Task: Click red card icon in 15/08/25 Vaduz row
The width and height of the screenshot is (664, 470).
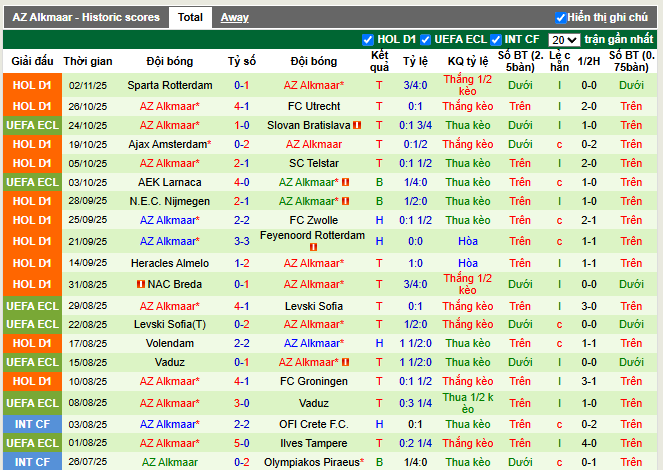Action: 346,362
